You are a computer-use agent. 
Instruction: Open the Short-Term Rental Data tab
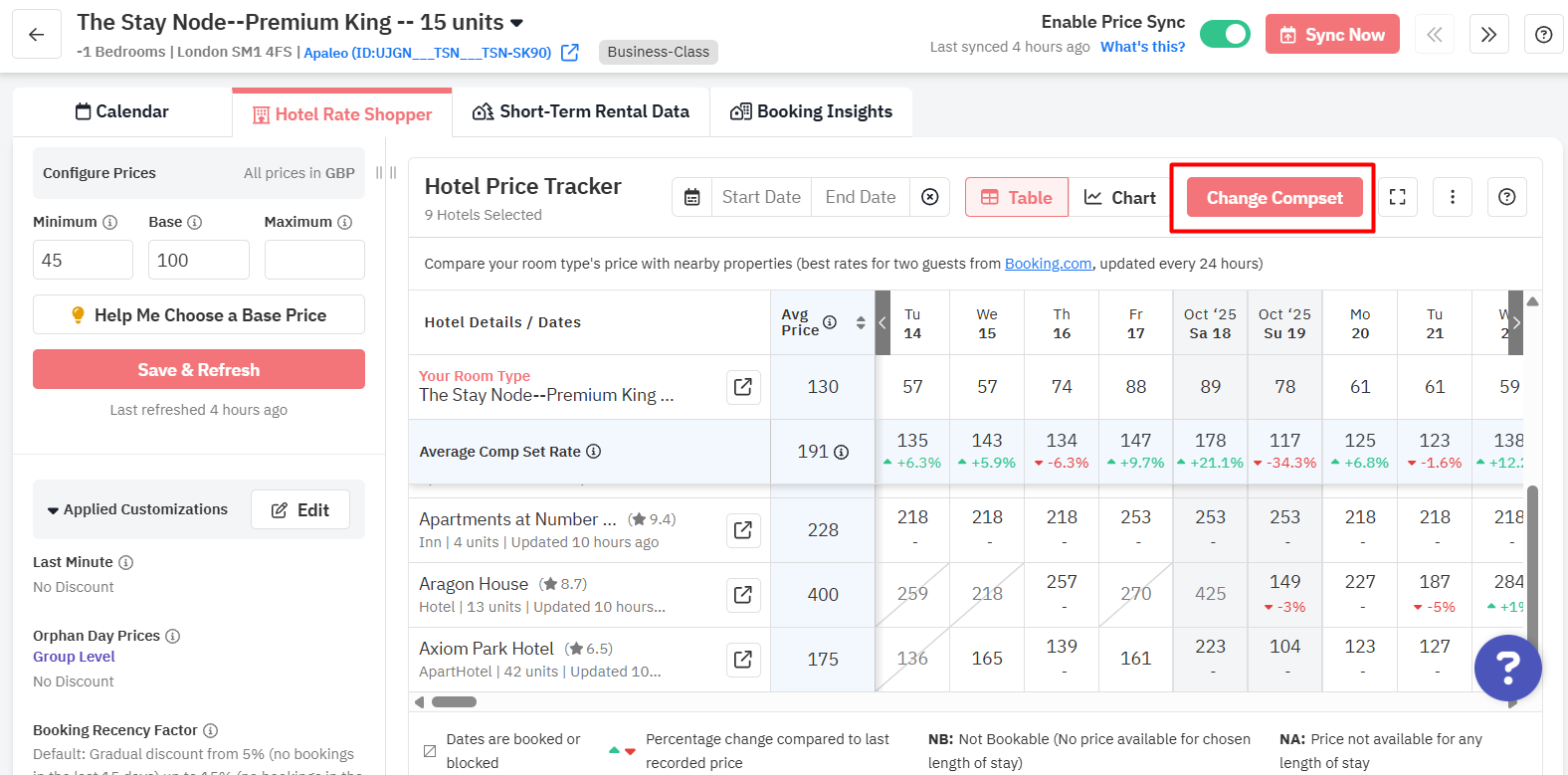point(581,111)
